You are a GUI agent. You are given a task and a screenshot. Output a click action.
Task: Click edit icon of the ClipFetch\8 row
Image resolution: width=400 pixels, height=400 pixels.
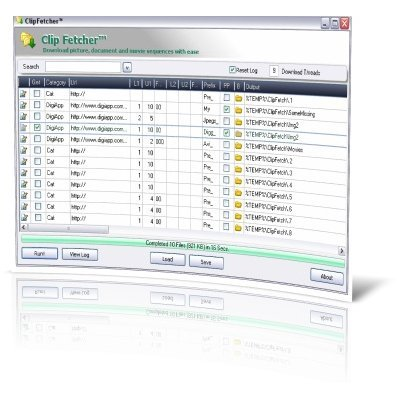pyautogui.click(x=24, y=218)
